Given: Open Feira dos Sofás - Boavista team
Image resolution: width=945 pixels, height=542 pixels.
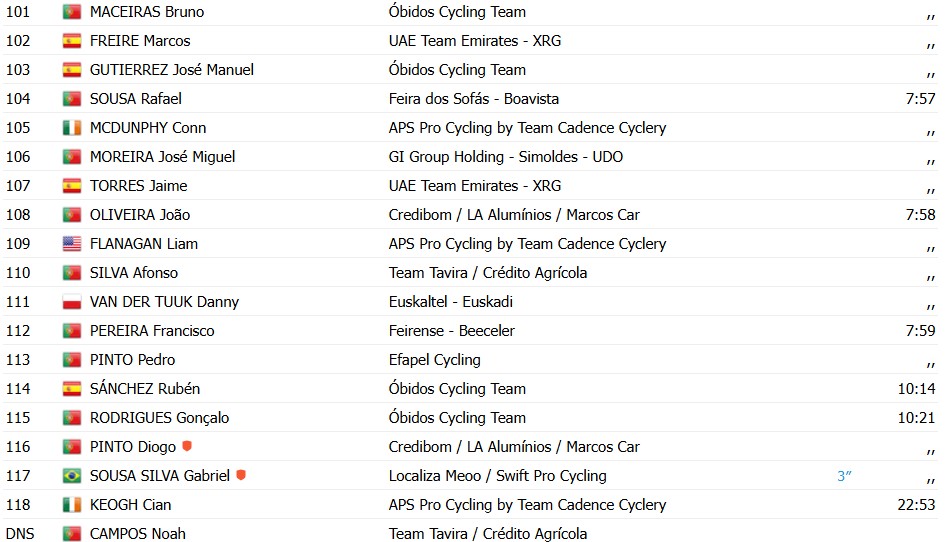Looking at the screenshot, I should (x=474, y=99).
